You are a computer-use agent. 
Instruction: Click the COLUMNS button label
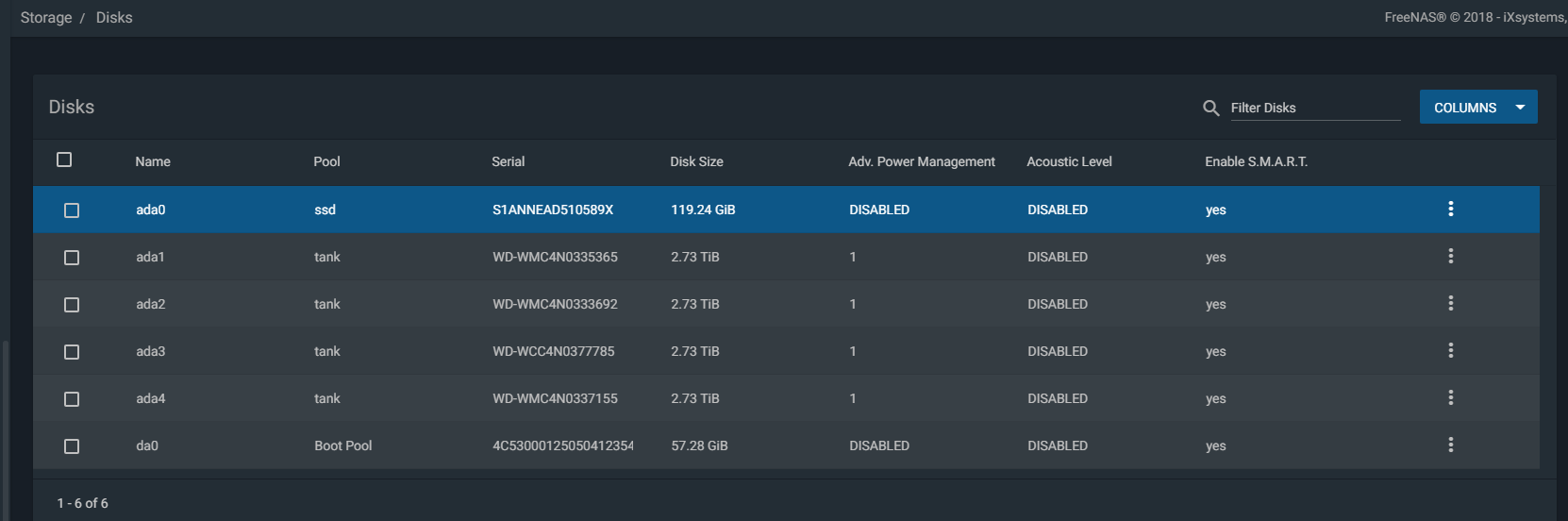[1465, 108]
